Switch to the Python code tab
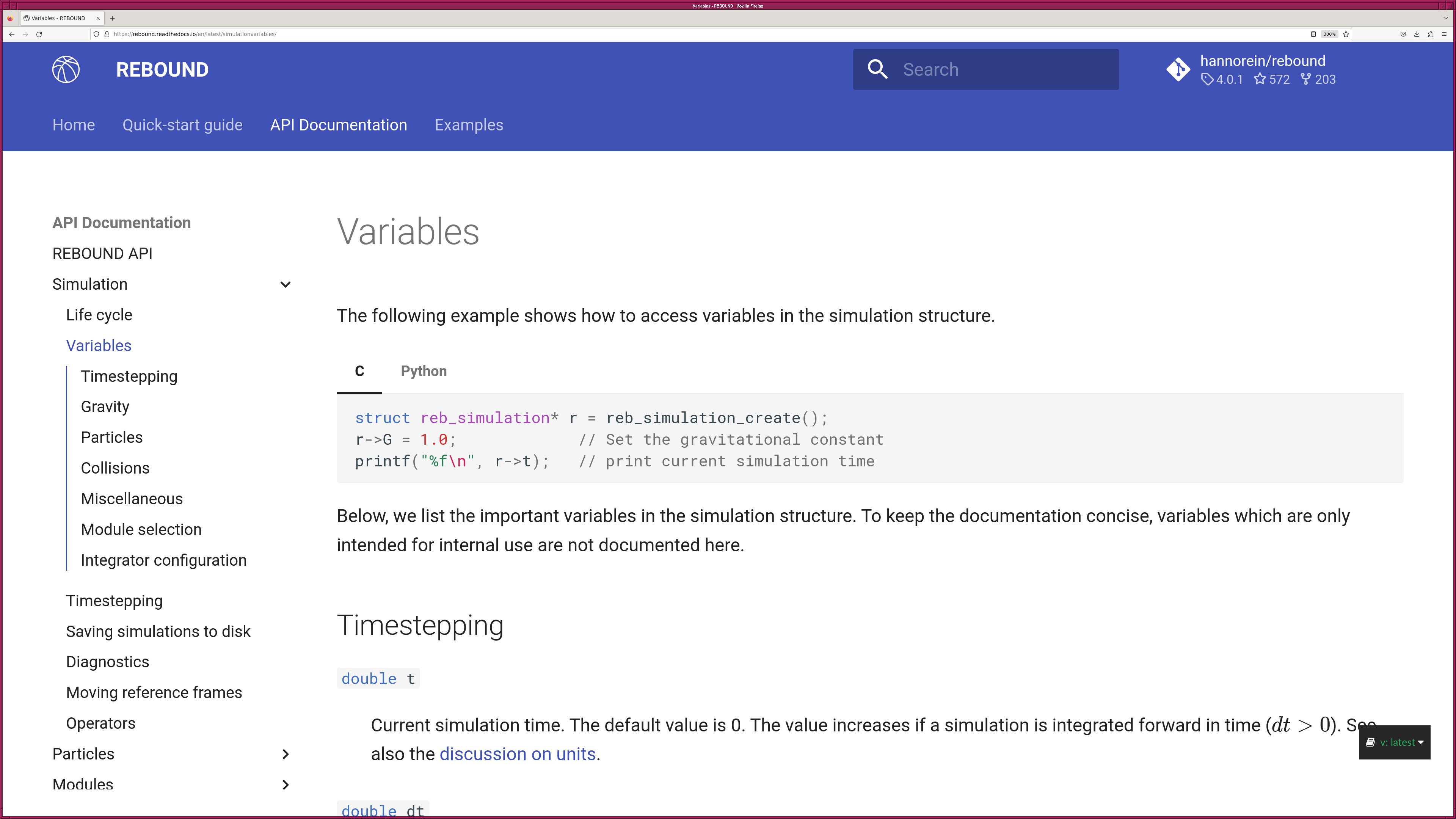The width and height of the screenshot is (1456, 819). 424,371
